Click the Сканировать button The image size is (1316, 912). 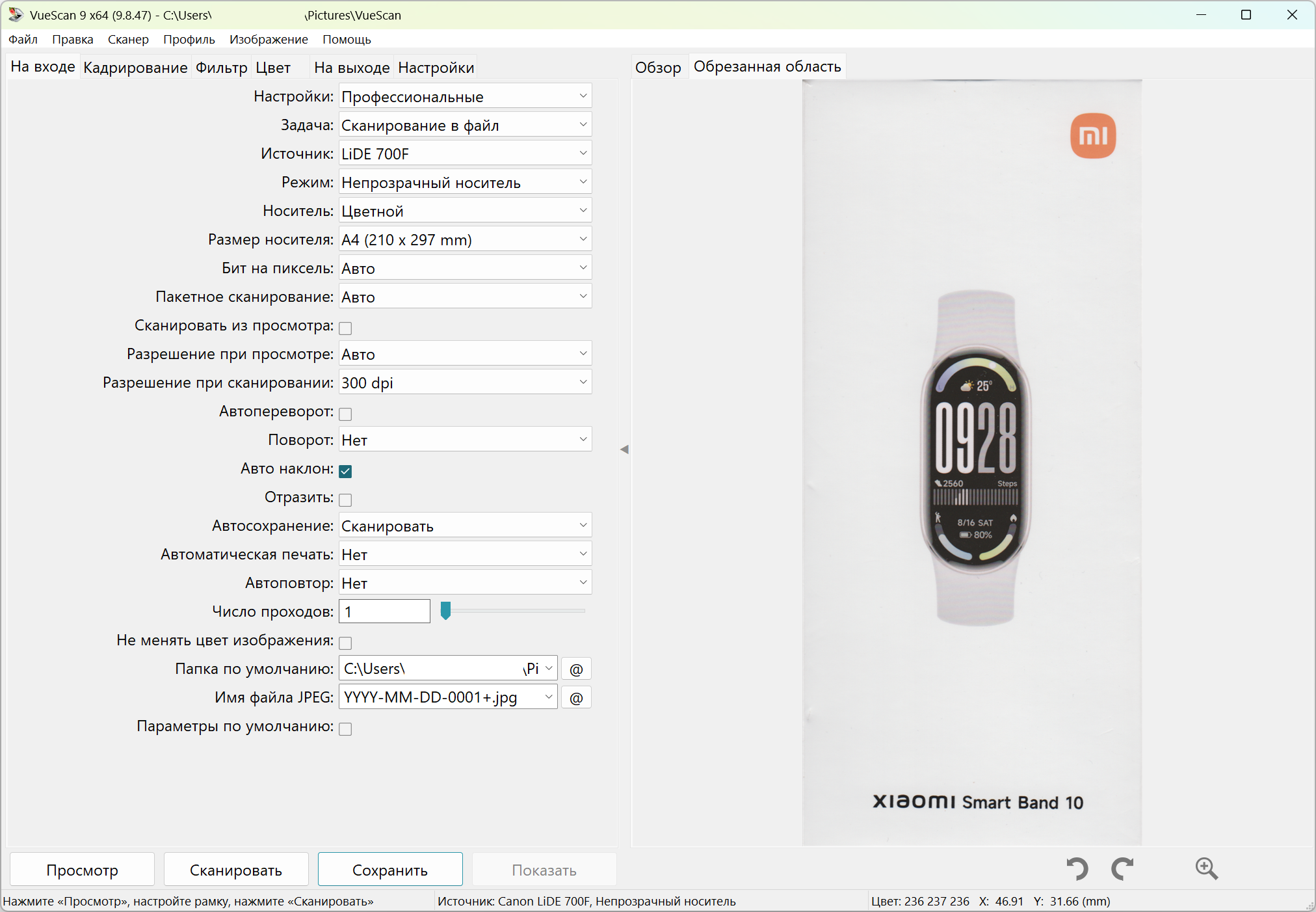click(236, 870)
